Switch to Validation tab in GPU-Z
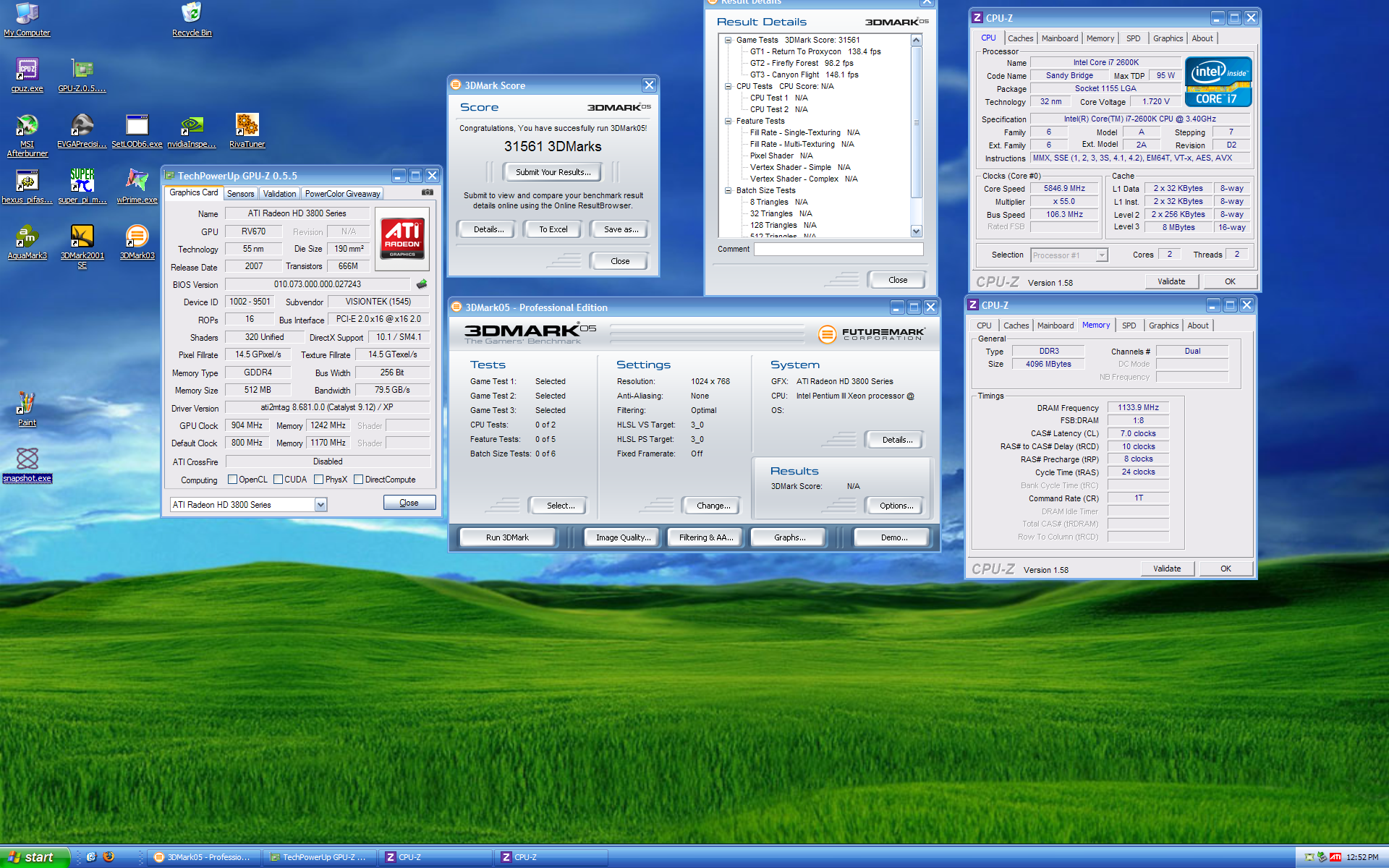The width and height of the screenshot is (1389, 868). [279, 194]
